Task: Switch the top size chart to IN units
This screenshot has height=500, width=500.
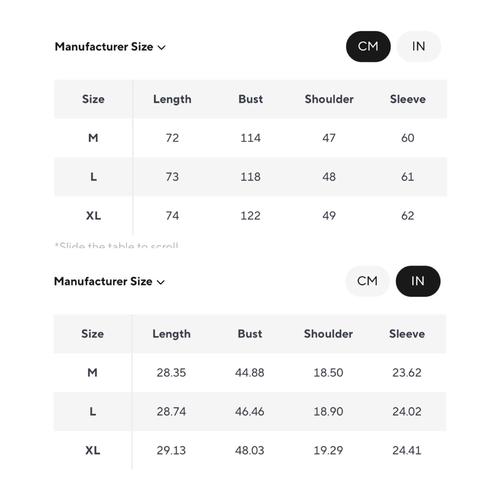Action: pos(419,46)
